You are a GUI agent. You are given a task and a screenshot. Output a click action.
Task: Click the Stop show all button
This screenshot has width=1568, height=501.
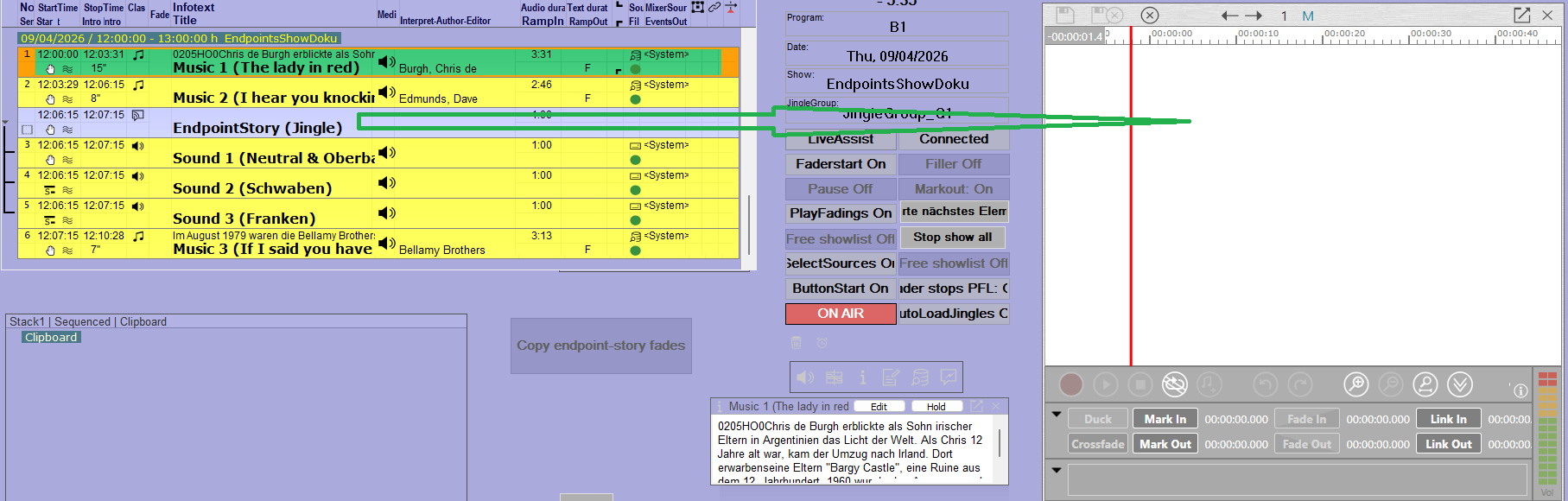pyautogui.click(x=953, y=238)
